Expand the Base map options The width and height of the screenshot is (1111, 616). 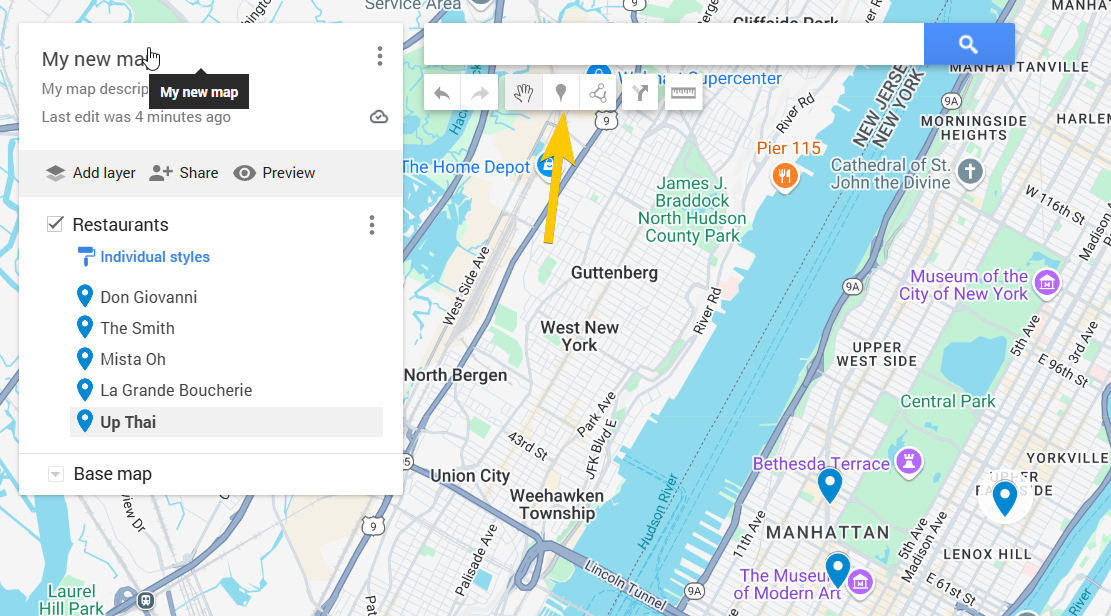(56, 473)
